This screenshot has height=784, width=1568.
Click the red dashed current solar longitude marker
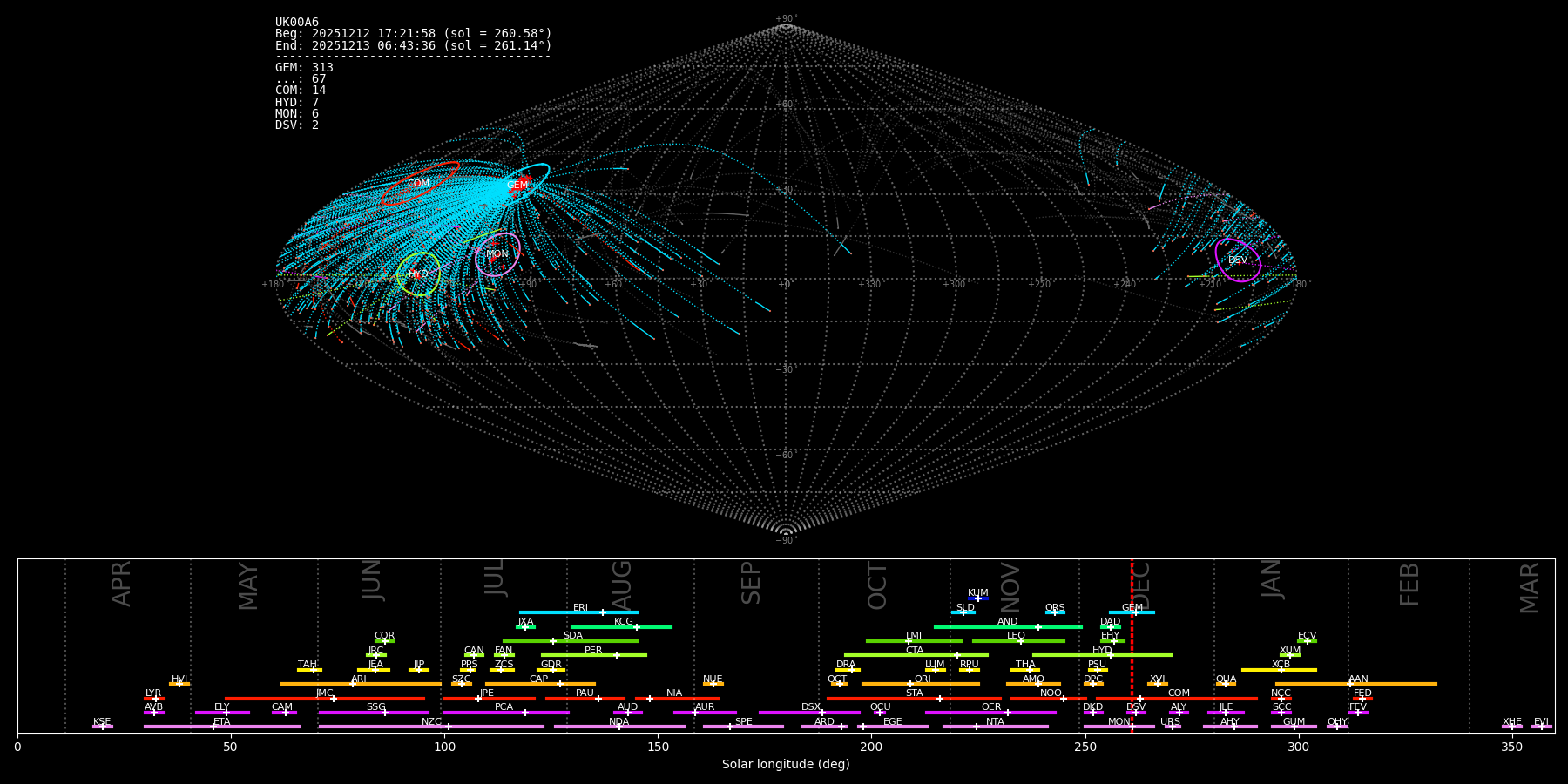[1132, 645]
